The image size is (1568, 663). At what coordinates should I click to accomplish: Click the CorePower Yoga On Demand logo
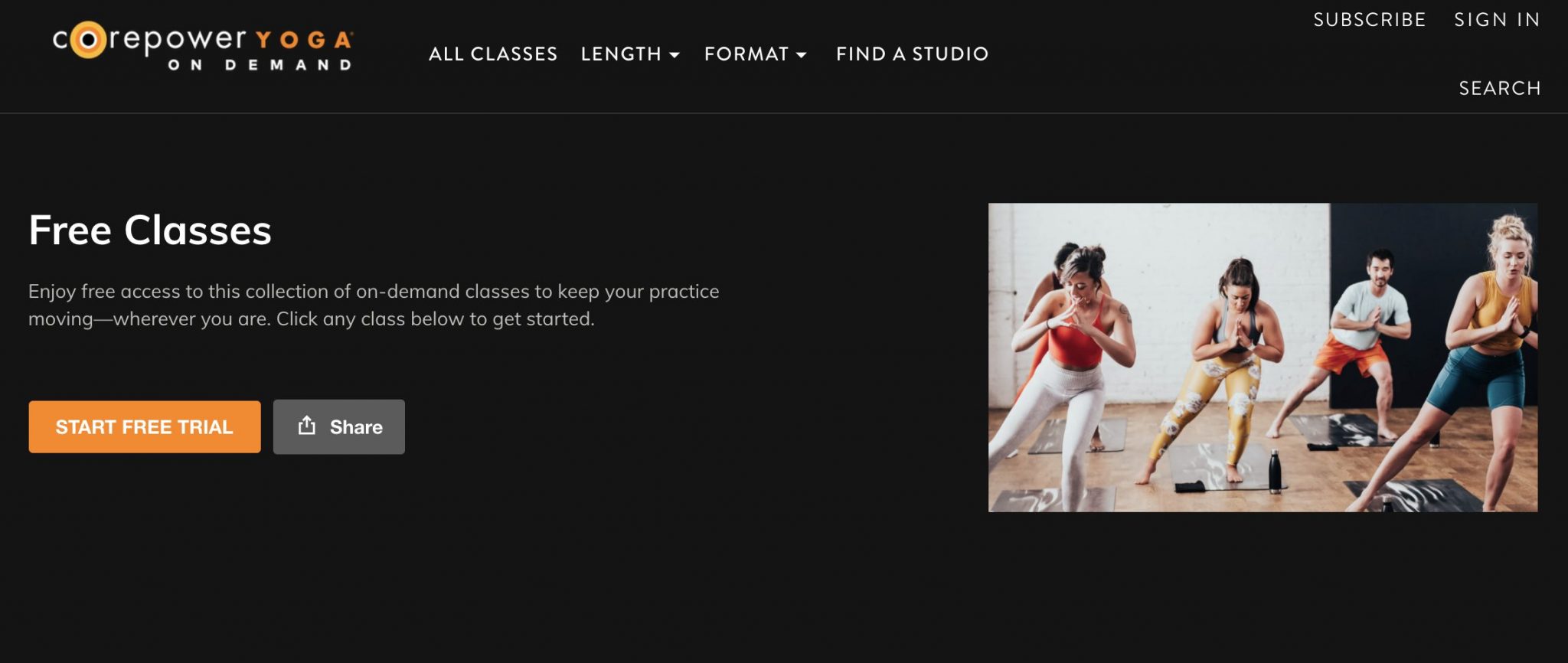203,46
